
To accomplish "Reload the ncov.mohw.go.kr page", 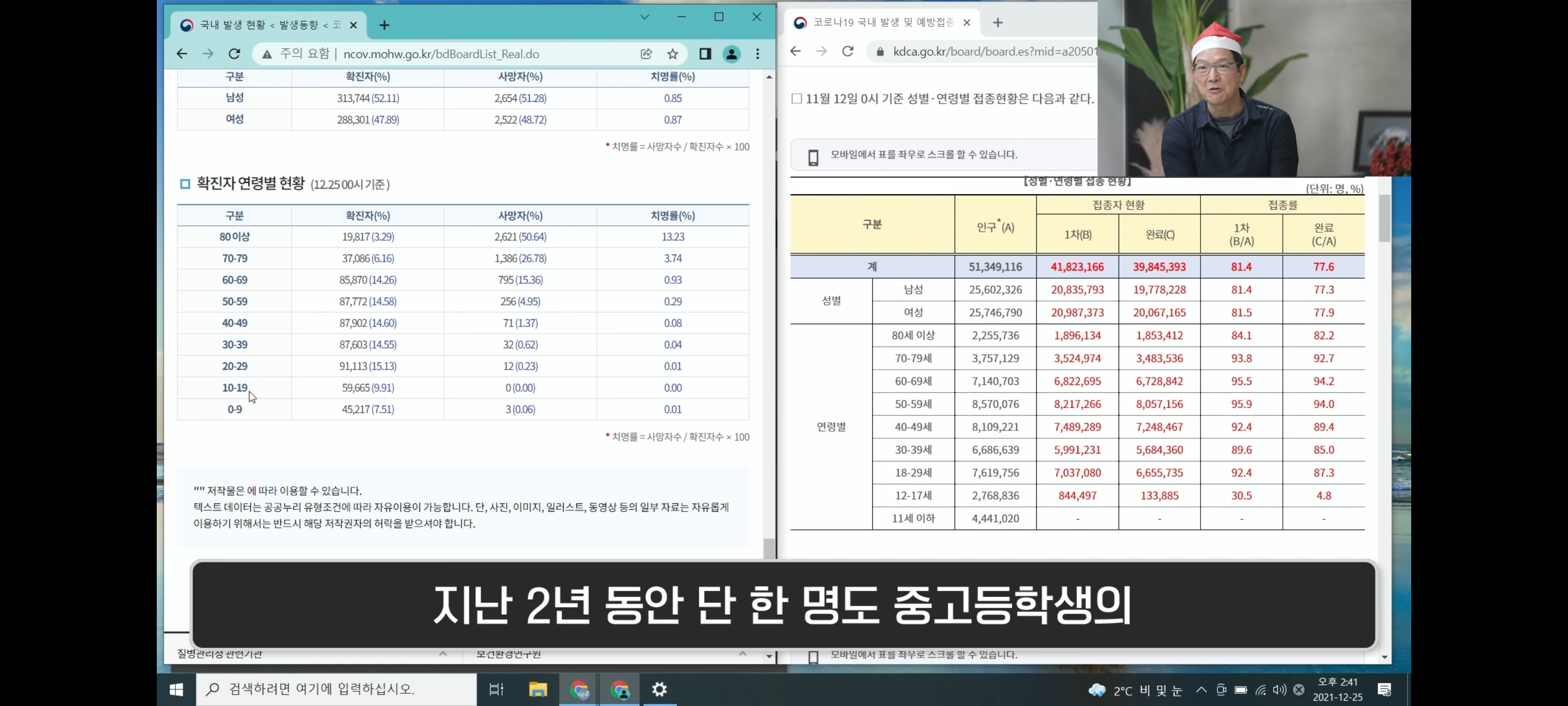I will tap(234, 53).
